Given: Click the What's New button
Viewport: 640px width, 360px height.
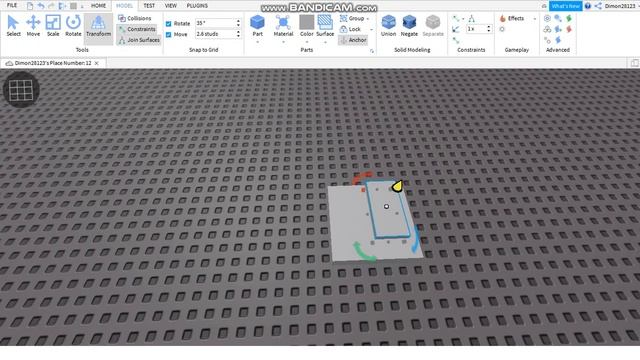Looking at the screenshot, I should coord(565,6).
